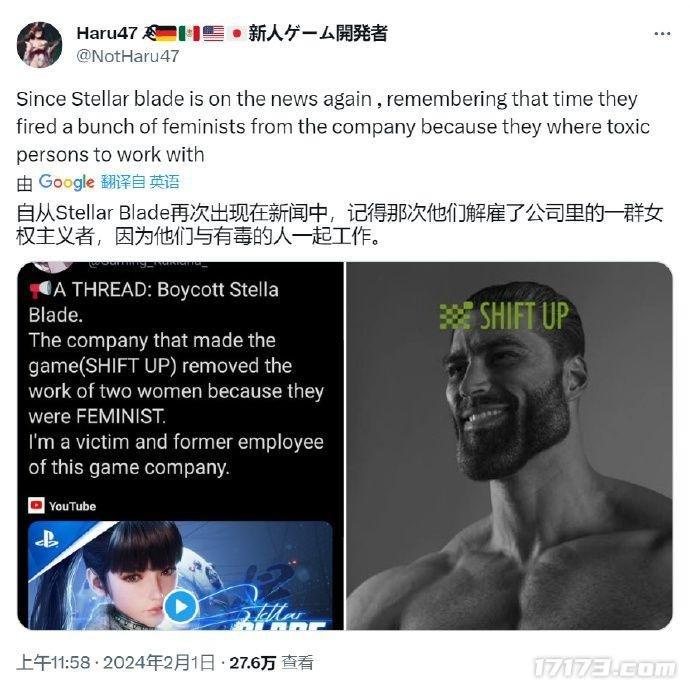Play the Stellar Blade video preview
This screenshot has height=689, width=690.
click(180, 606)
